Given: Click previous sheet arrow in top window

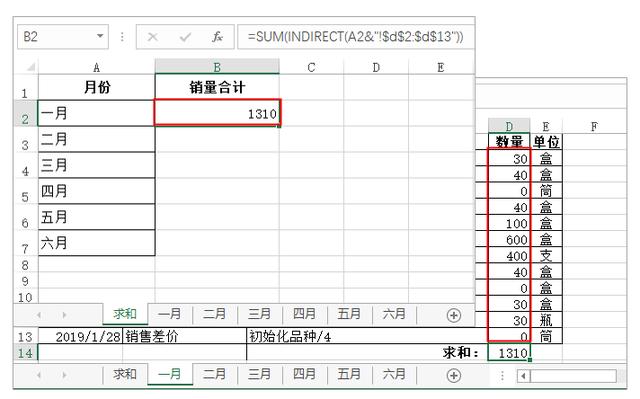Looking at the screenshot, I should 39,315.
